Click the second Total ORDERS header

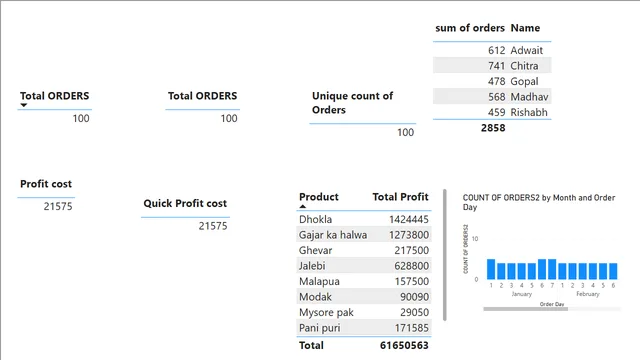pyautogui.click(x=202, y=96)
